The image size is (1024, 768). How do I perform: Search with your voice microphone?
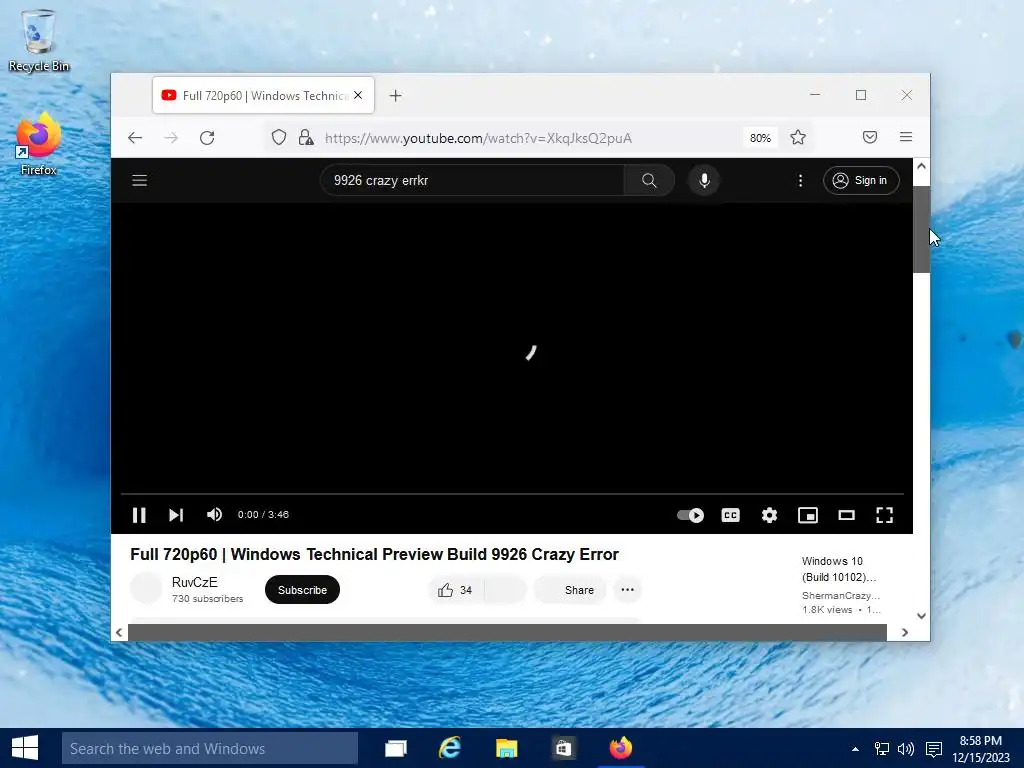pyautogui.click(x=704, y=180)
